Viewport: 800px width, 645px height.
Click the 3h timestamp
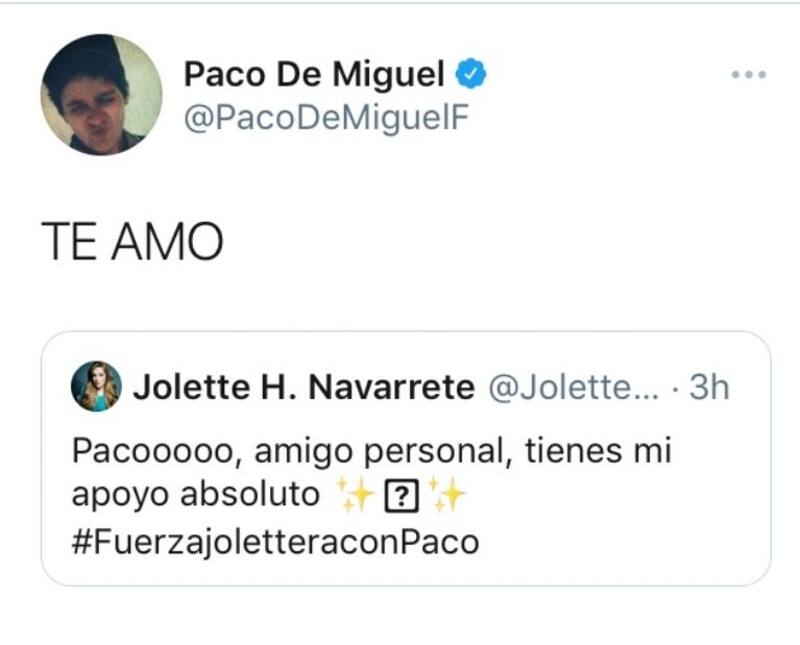pos(709,387)
